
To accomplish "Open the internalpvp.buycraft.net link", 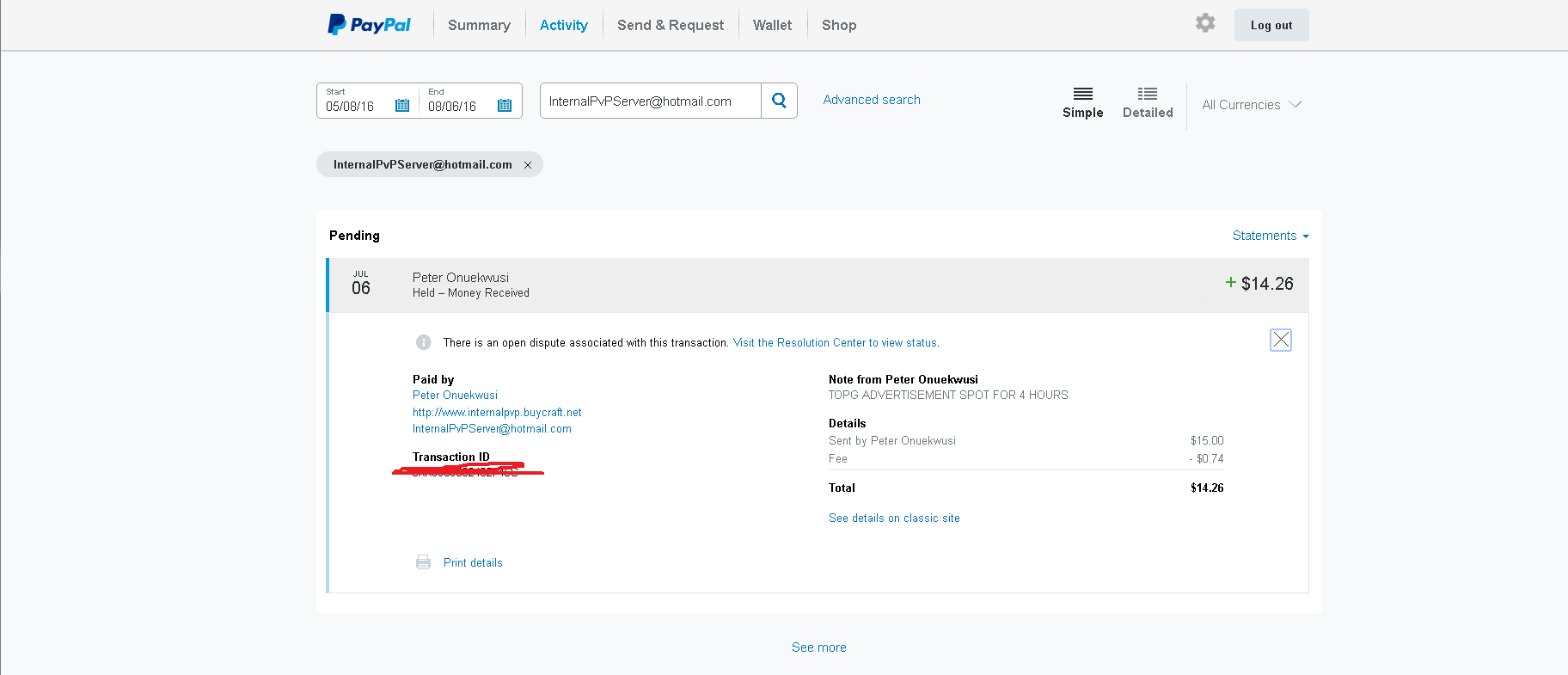I will point(497,413).
